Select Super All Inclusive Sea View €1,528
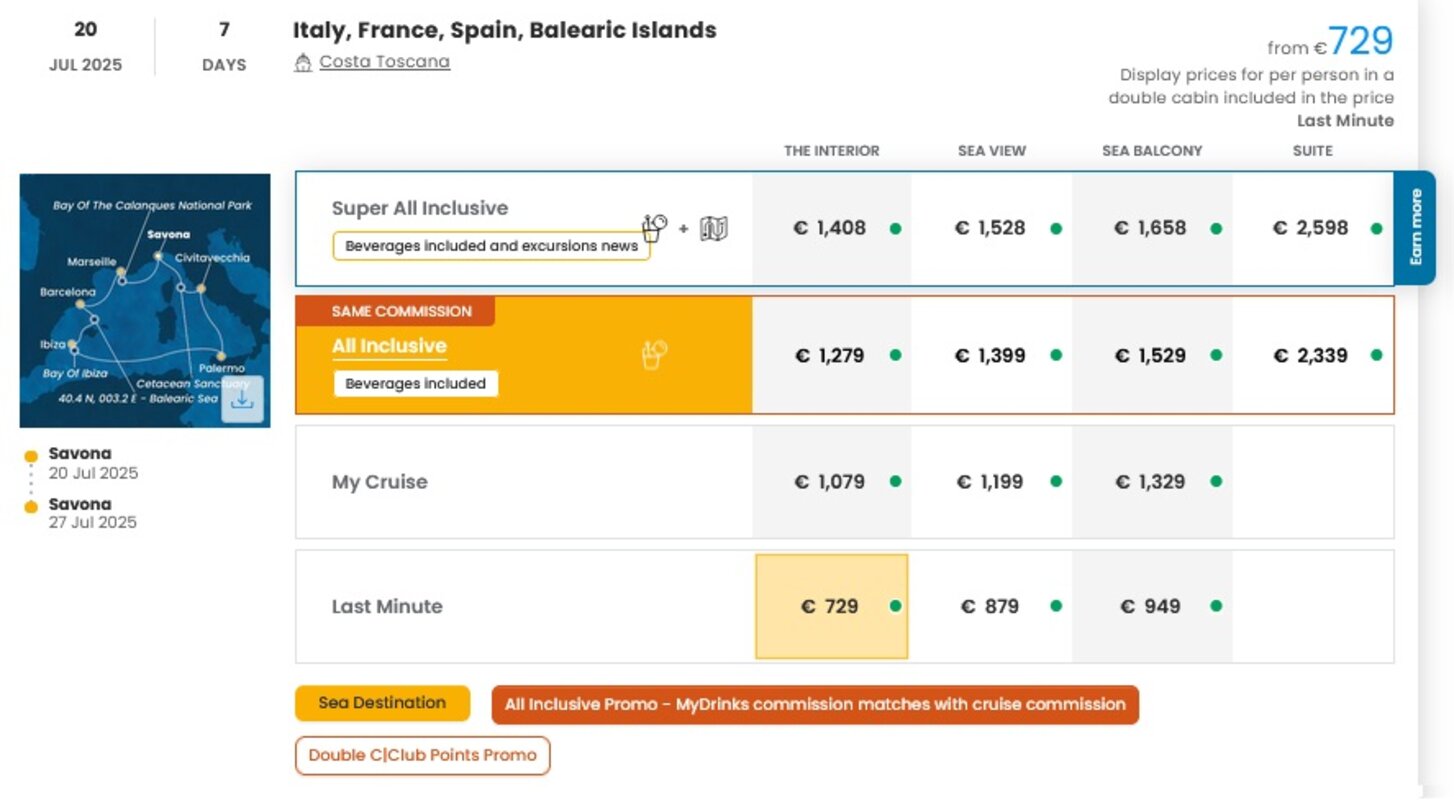The image size is (1454, 800). (991, 228)
